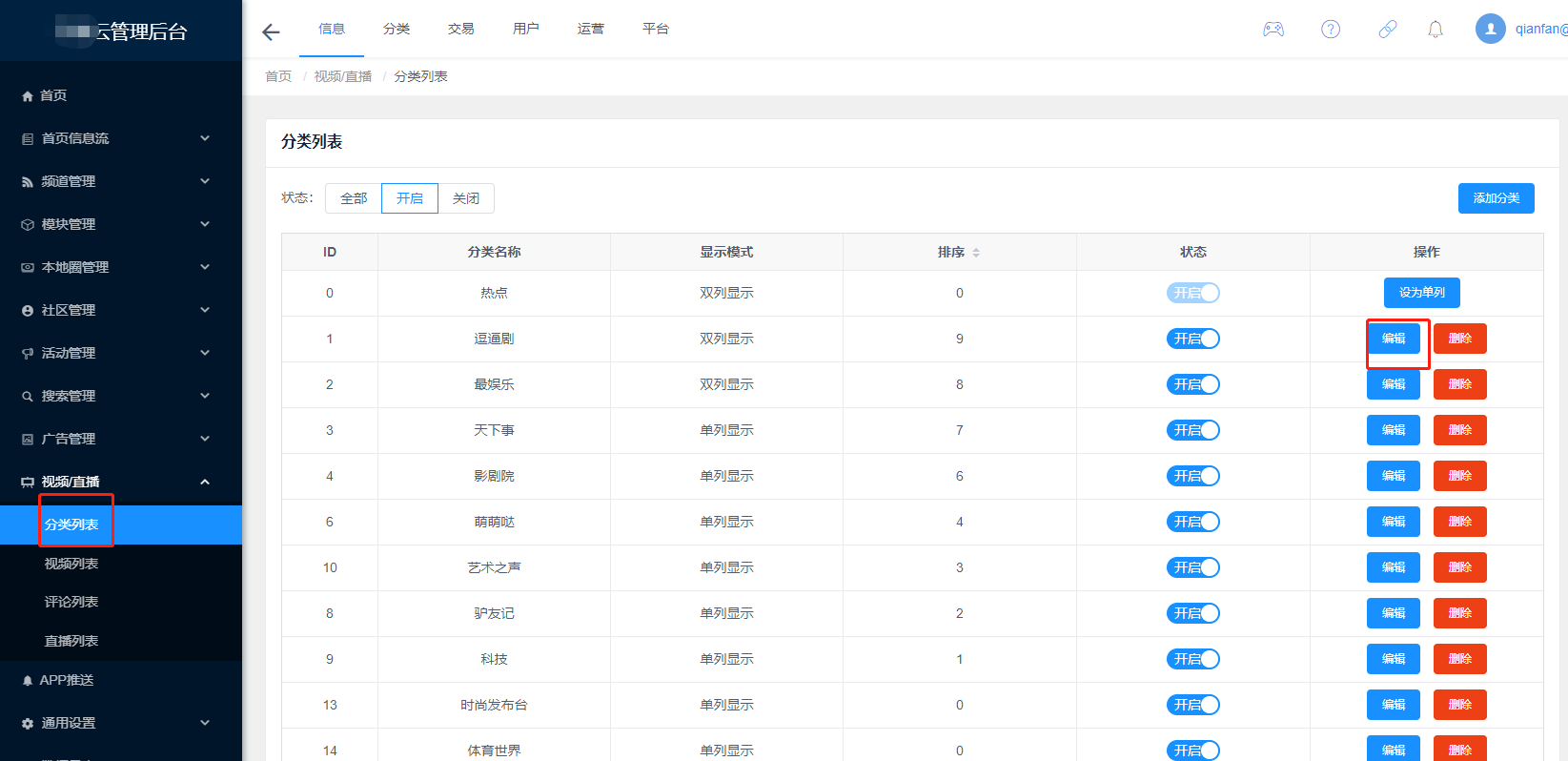Click the 模块管理 cube icon
1568x761 pixels.
28,225
